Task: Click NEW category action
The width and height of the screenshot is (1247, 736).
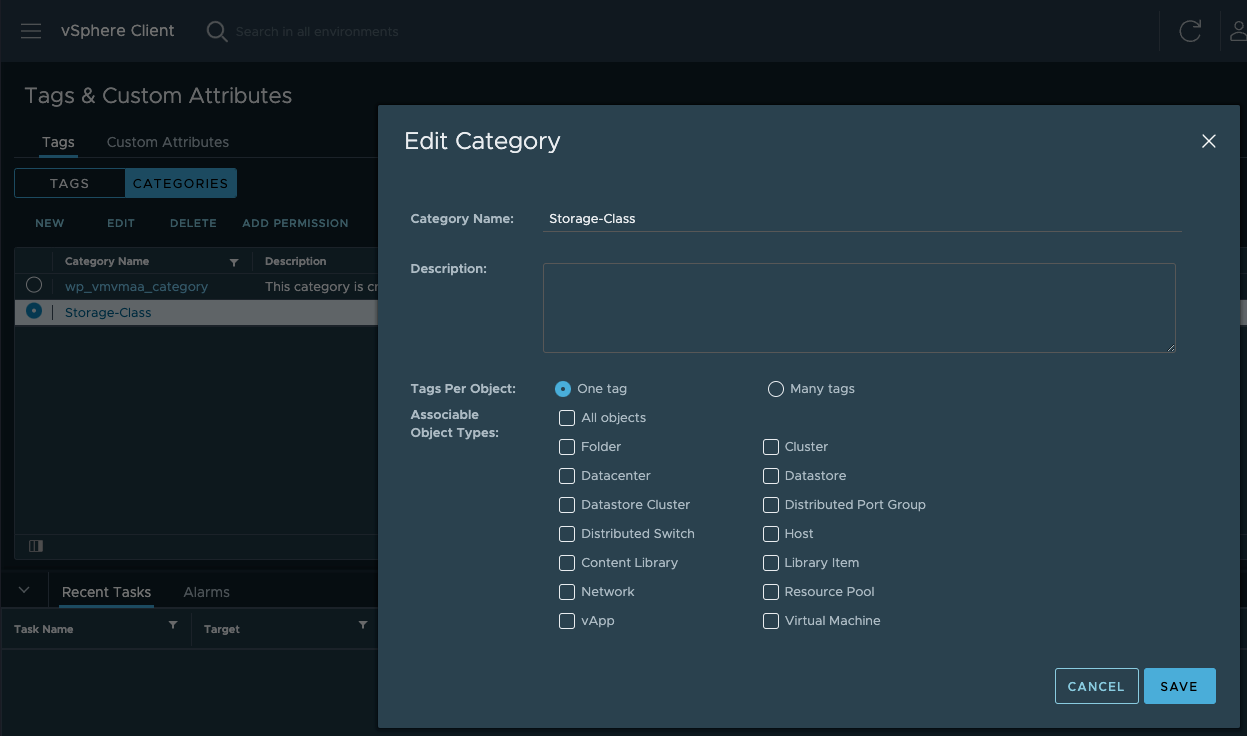Action: click(x=50, y=223)
